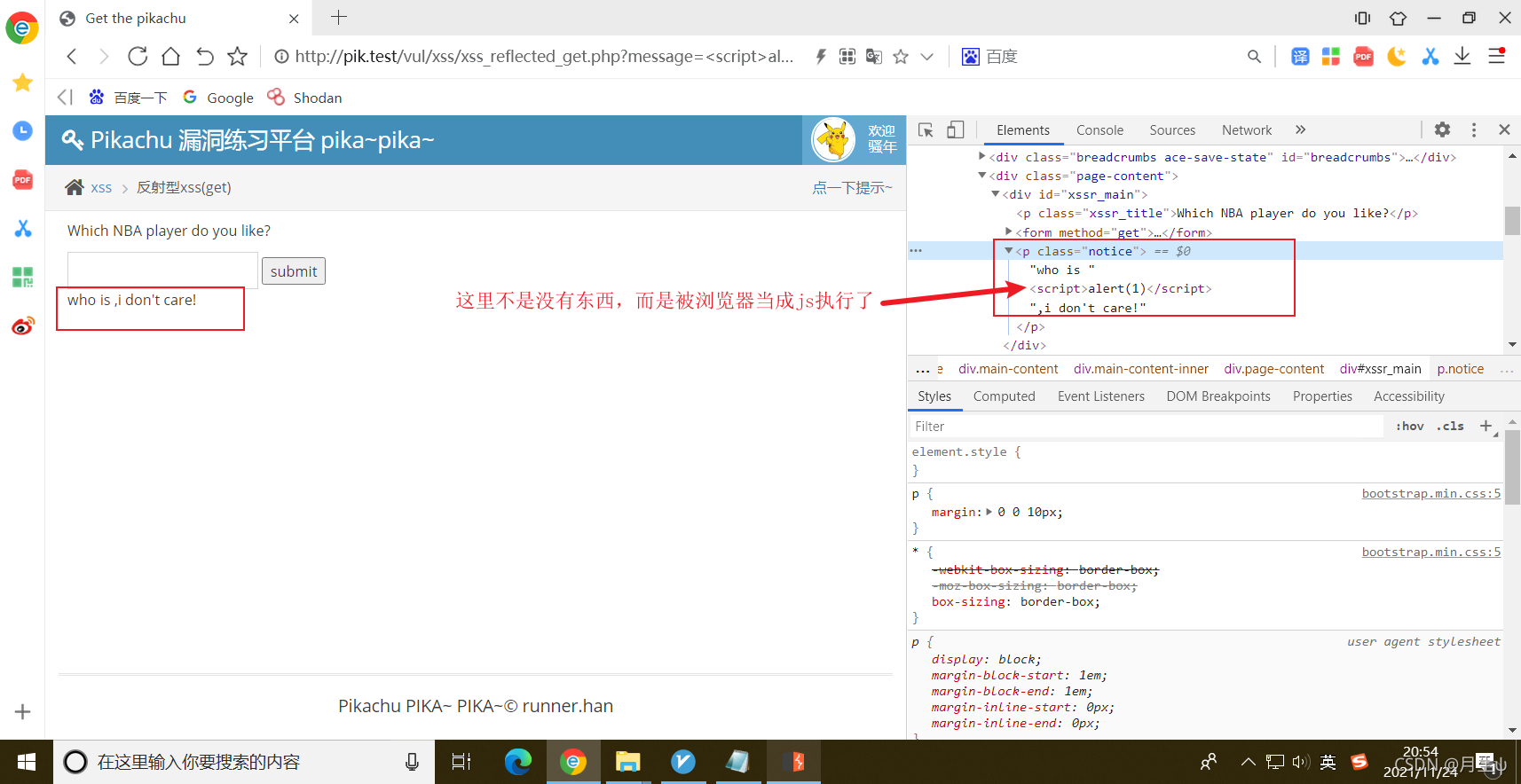Collapse the page-content div node
Viewport: 1521px width, 784px height.
(981, 176)
